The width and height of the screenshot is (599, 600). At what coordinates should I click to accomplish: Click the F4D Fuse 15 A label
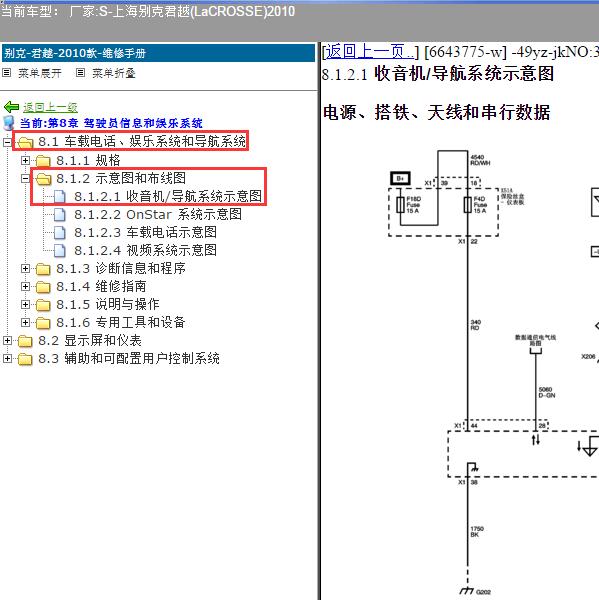(x=480, y=205)
